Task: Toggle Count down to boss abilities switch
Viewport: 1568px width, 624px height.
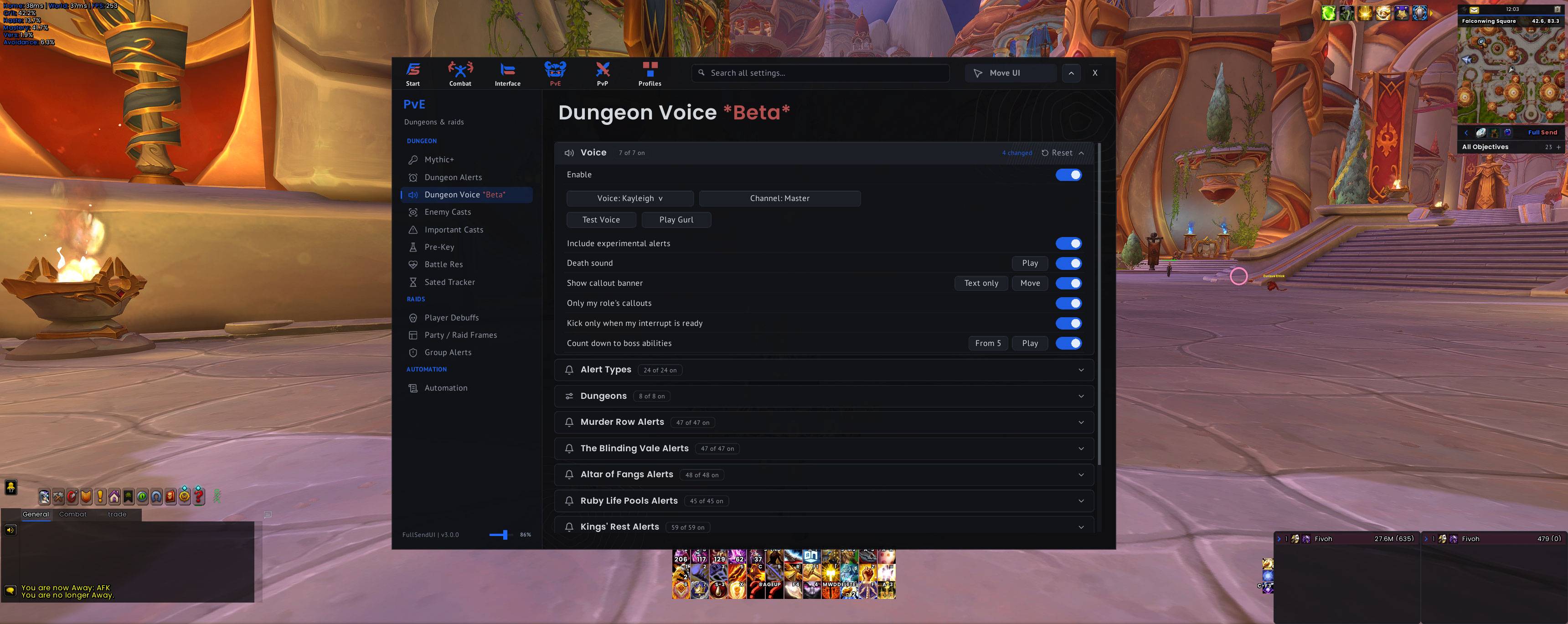Action: pos(1068,343)
